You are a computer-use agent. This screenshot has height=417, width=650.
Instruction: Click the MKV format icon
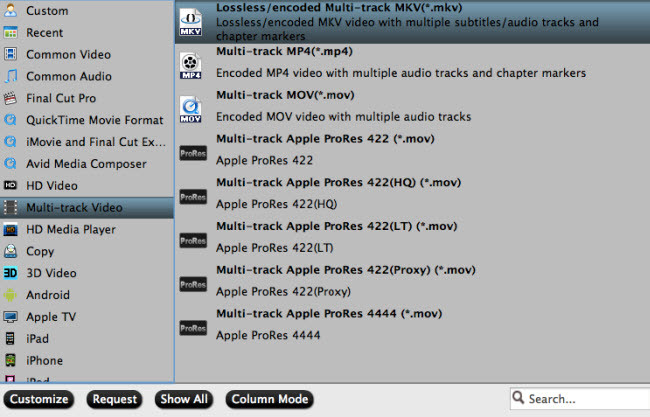tap(191, 22)
